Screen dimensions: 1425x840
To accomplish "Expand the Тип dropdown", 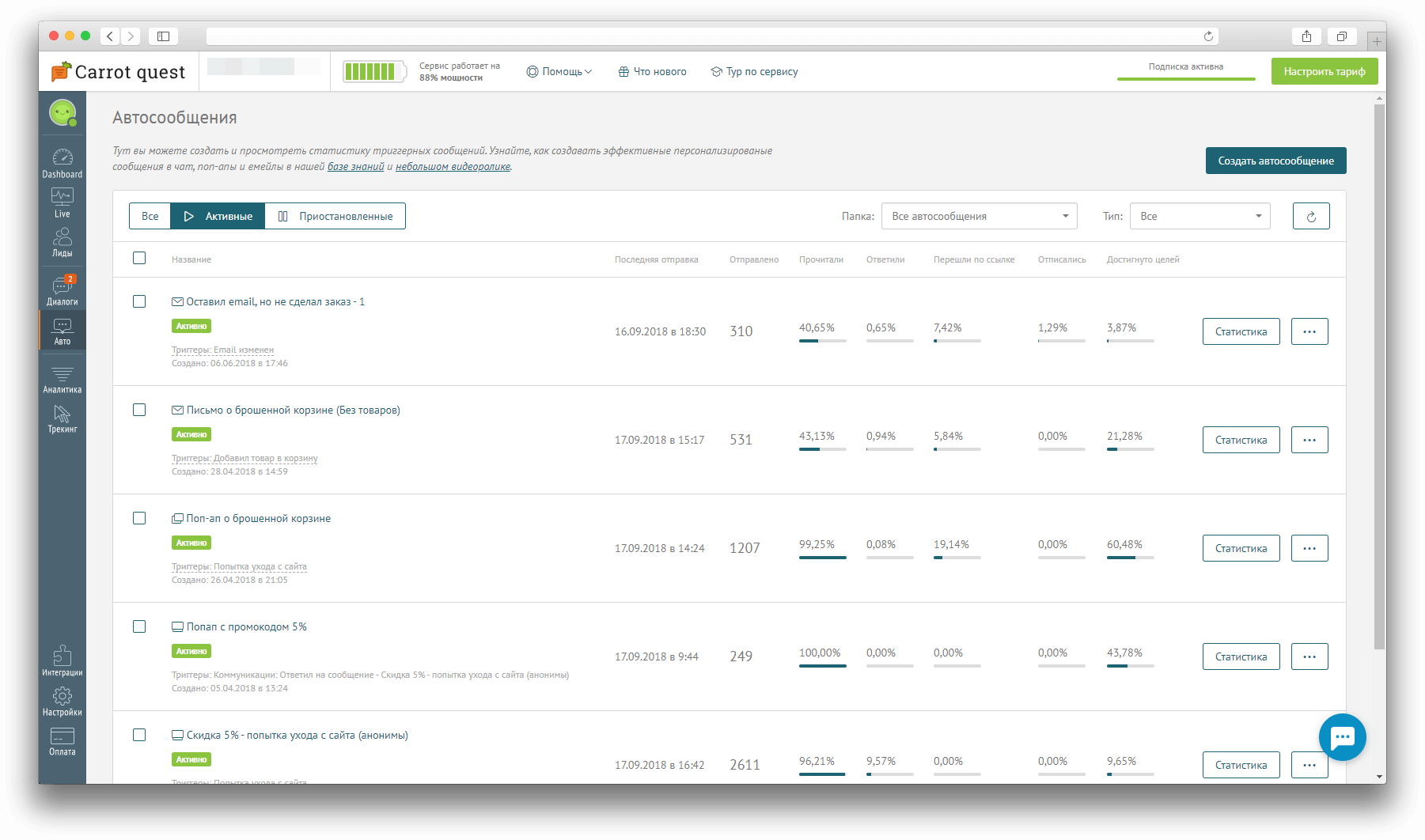I will pos(1200,216).
